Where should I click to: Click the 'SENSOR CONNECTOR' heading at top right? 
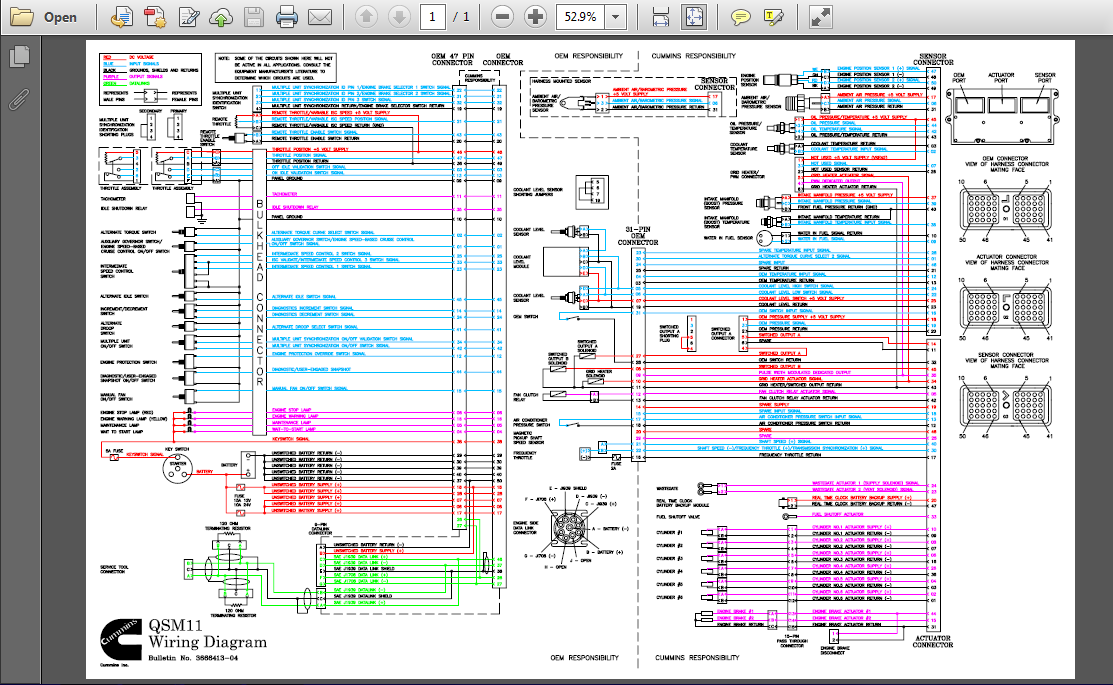pos(933,59)
